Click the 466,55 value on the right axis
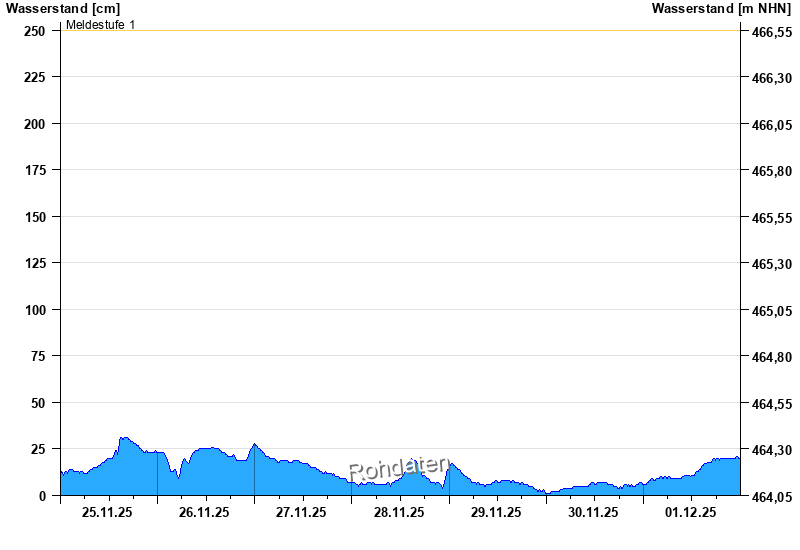The height and width of the screenshot is (550, 800). point(771,32)
